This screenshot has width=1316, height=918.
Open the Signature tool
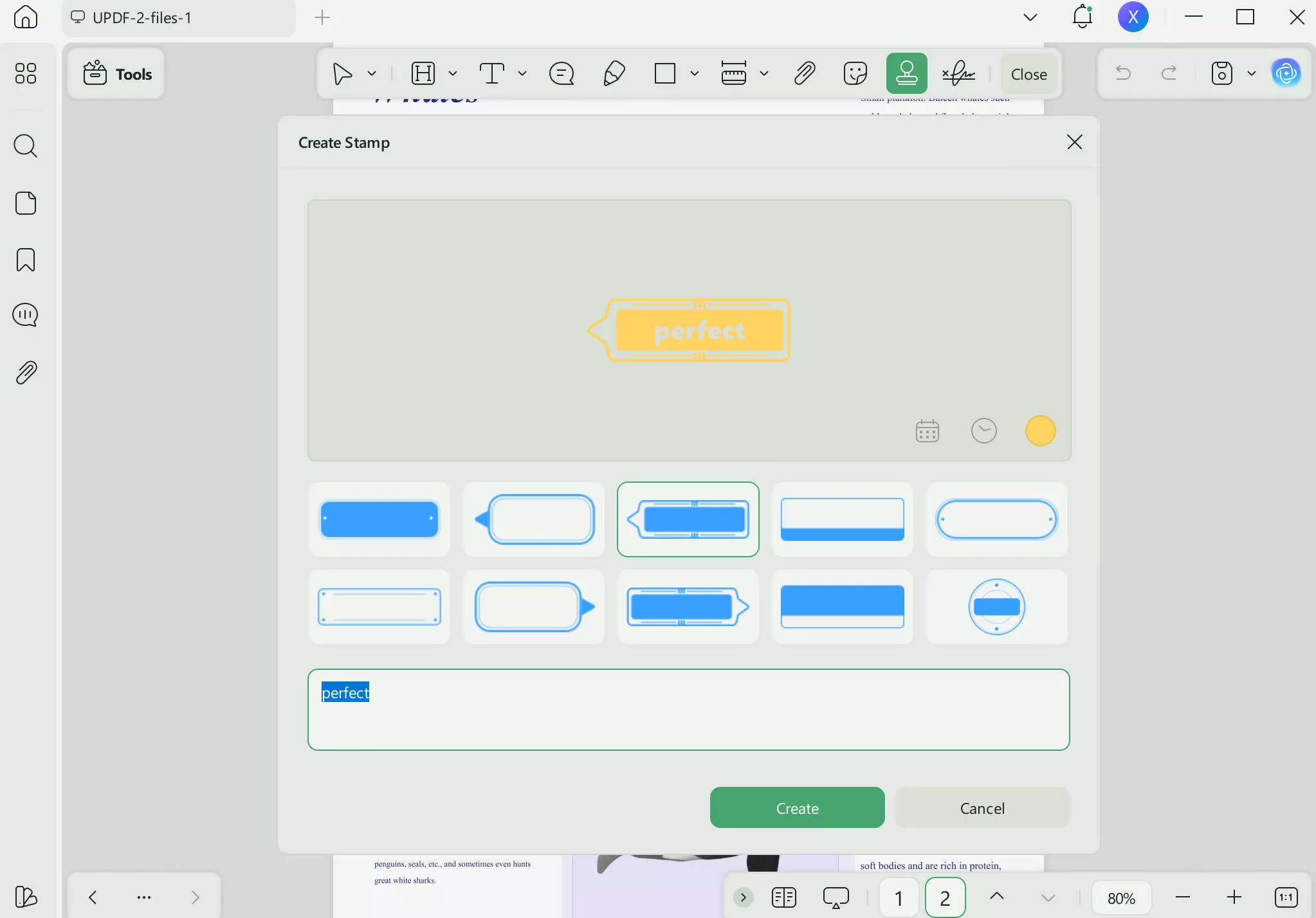[x=957, y=73]
